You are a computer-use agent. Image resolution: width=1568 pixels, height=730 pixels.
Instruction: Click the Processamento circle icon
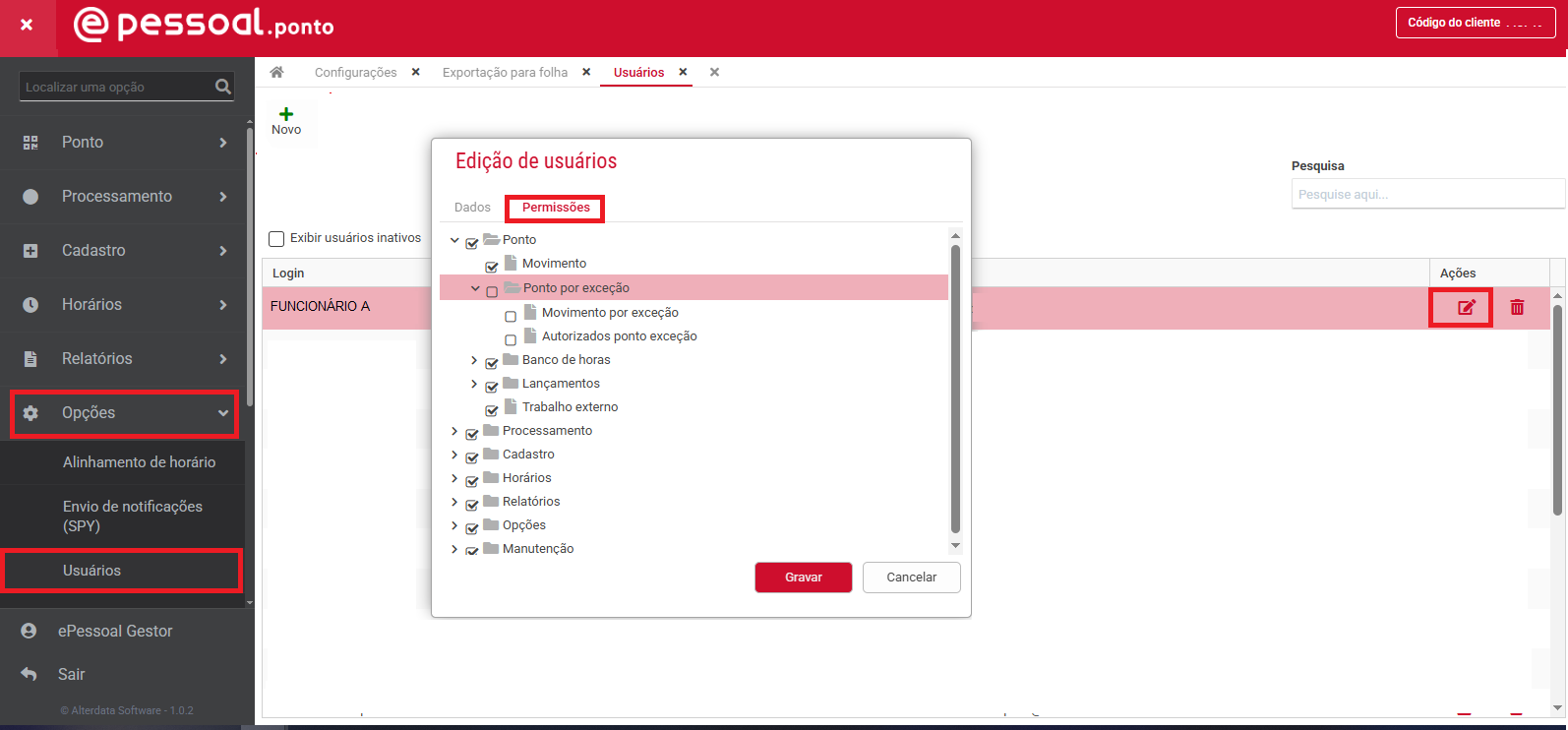coord(30,197)
